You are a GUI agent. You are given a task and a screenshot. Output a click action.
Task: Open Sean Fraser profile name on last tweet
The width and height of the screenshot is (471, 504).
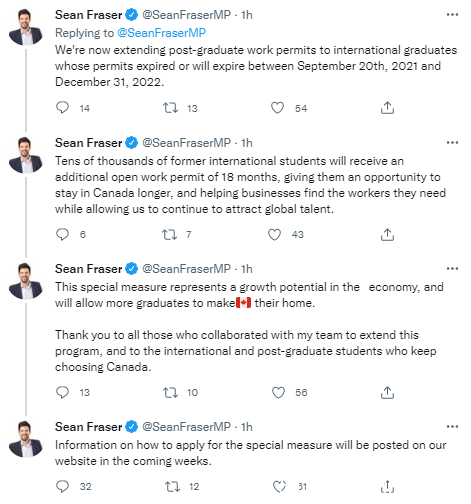click(89, 427)
